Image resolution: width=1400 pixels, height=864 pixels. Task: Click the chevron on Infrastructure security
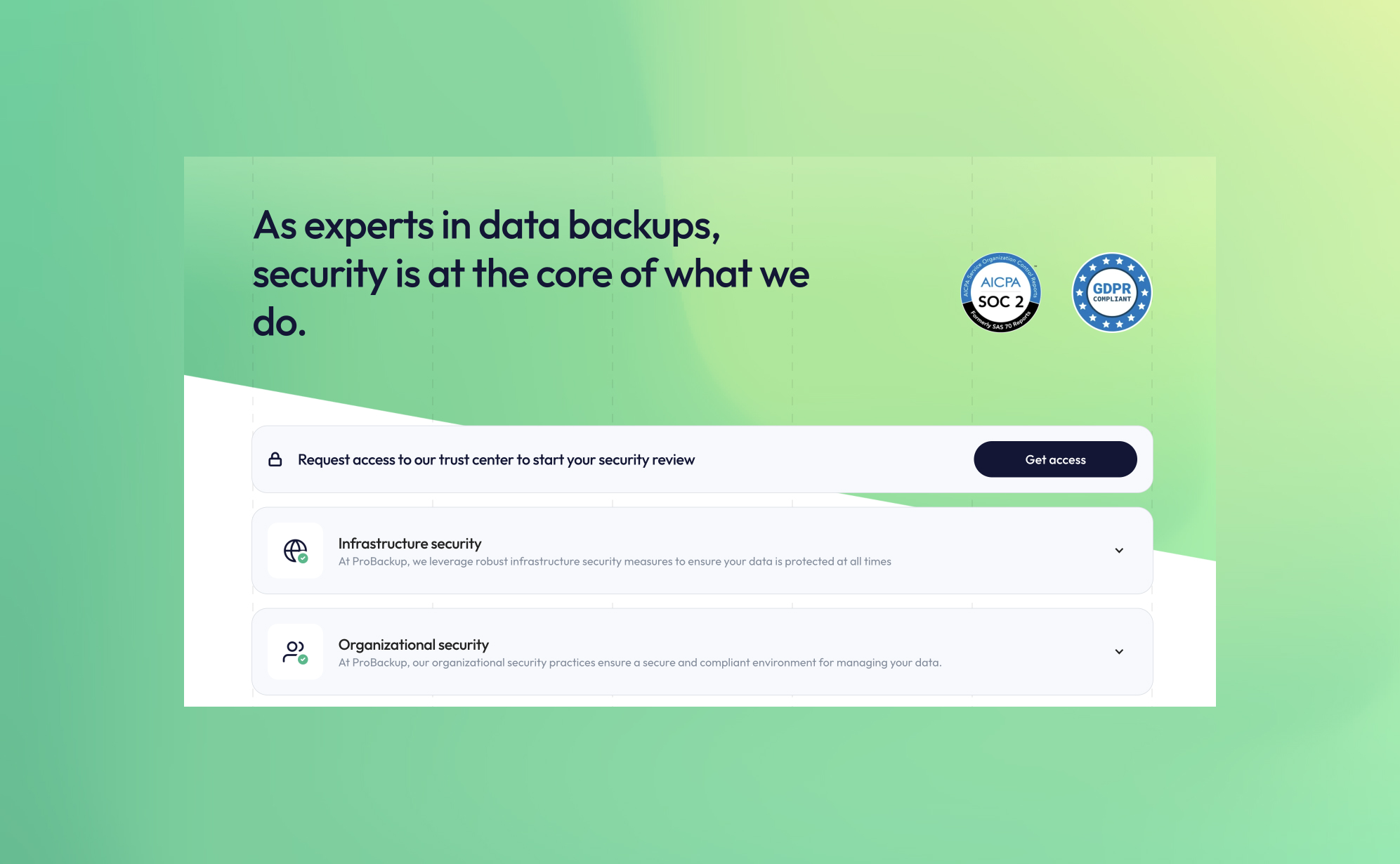[x=1120, y=550]
